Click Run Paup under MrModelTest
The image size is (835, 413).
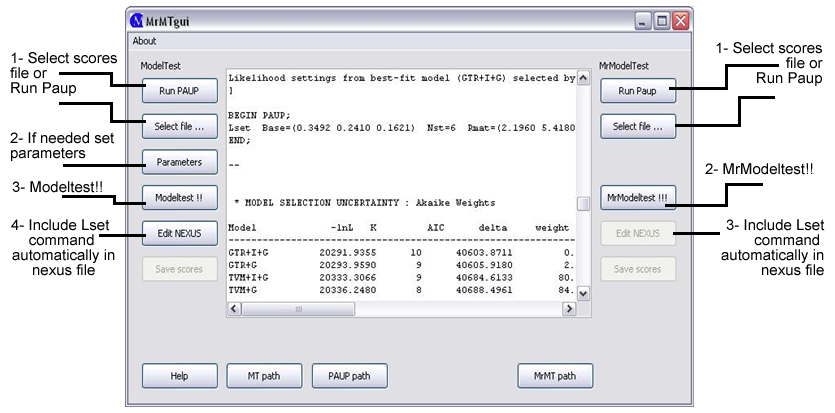(638, 90)
